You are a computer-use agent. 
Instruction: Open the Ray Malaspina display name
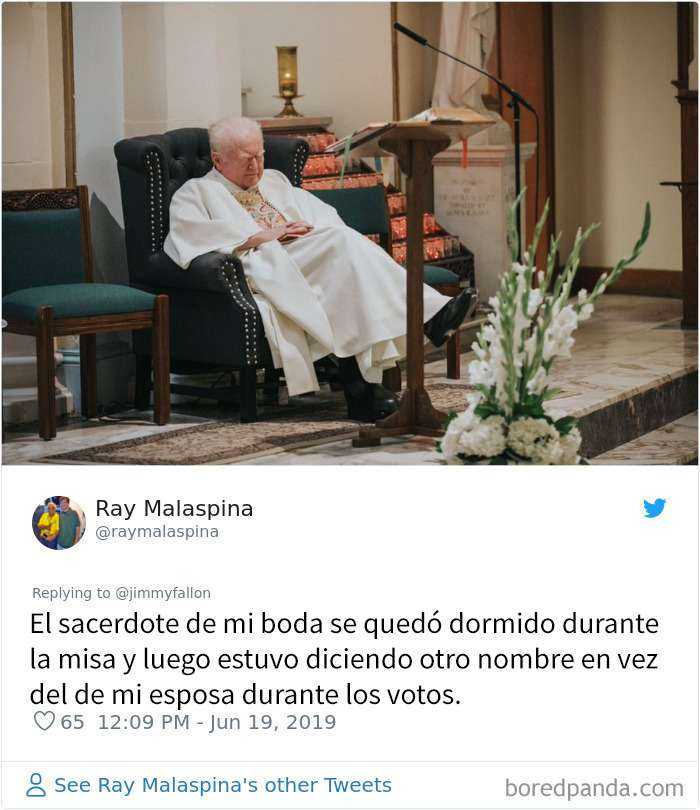coord(174,508)
